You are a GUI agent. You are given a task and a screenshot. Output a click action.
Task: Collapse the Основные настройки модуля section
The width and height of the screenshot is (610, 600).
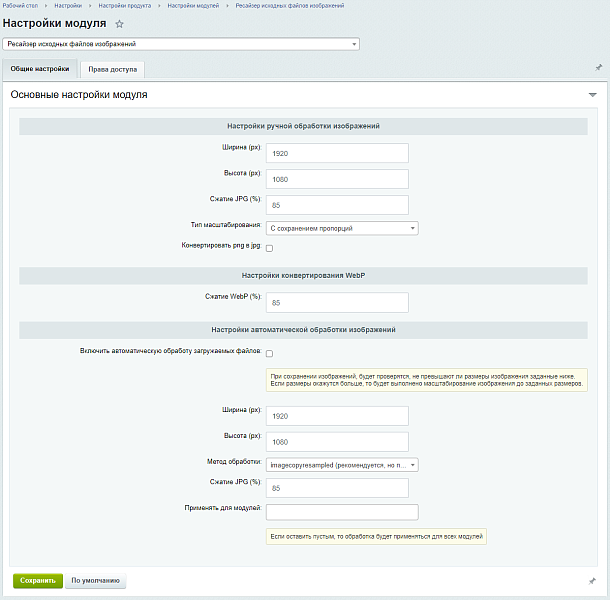592,94
